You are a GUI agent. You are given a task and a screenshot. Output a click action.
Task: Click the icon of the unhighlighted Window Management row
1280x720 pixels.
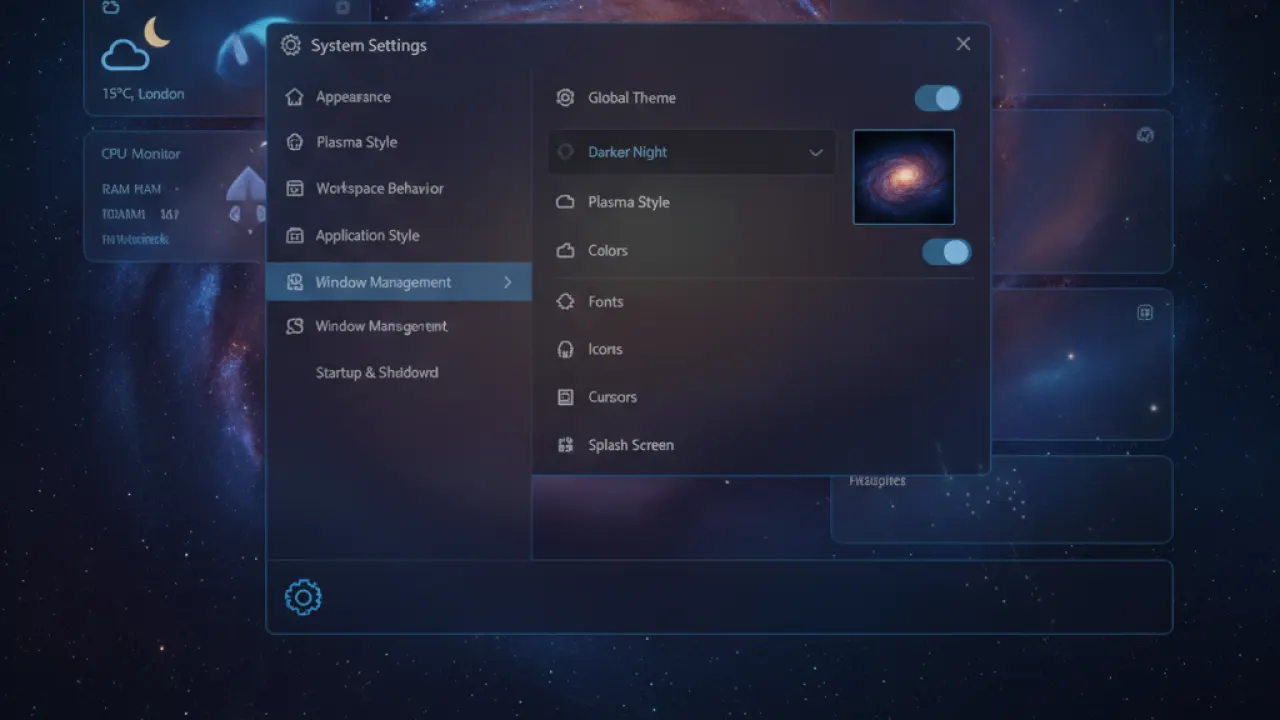click(x=294, y=326)
